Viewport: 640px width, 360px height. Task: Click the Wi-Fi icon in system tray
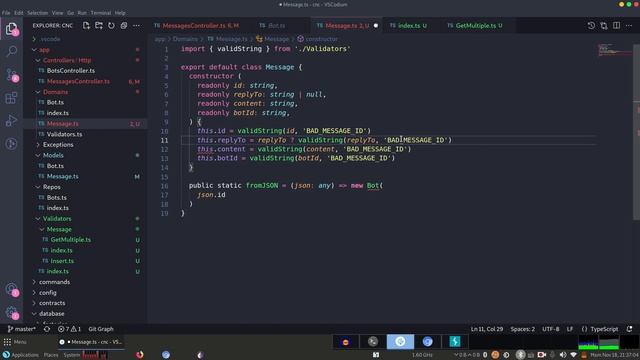tap(573, 355)
